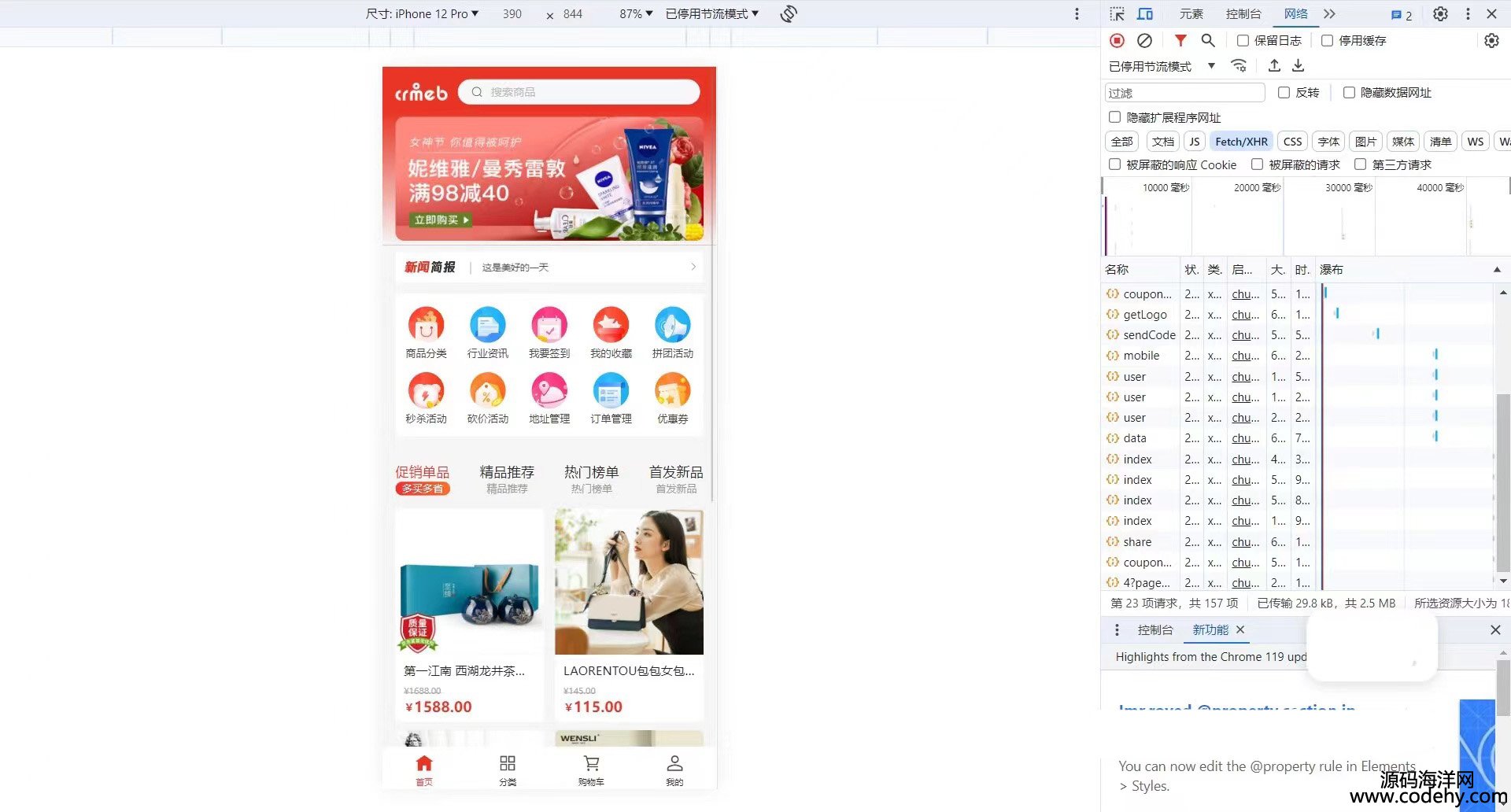Open the iPhone 12 Pro device dropdown
1511x812 pixels.
coord(422,13)
